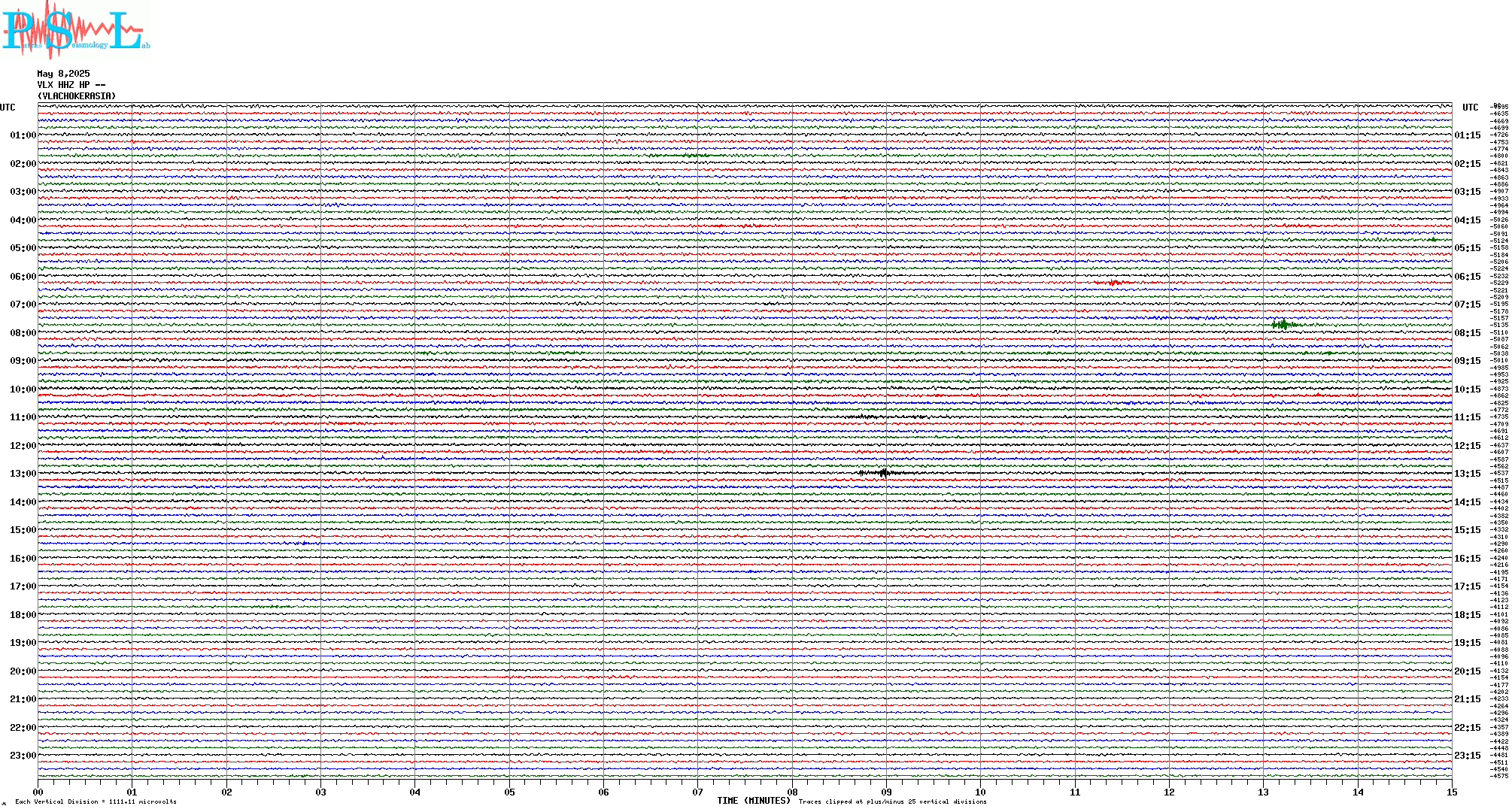Click the "08:15" end-time label
The width and height of the screenshot is (1512, 812).
pyautogui.click(x=1468, y=333)
